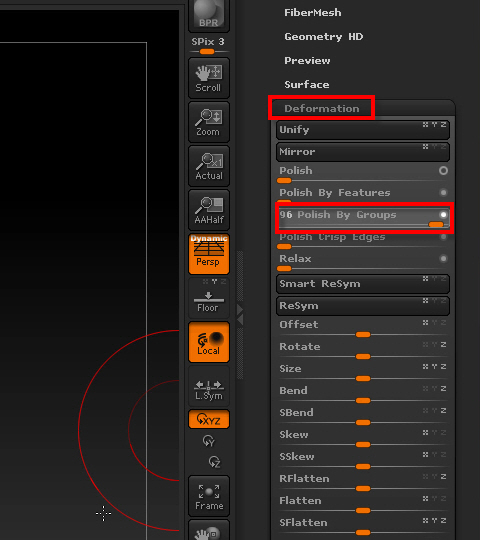Select the Scroll canvas tool
The height and width of the screenshot is (540, 480).
pyautogui.click(x=209, y=78)
